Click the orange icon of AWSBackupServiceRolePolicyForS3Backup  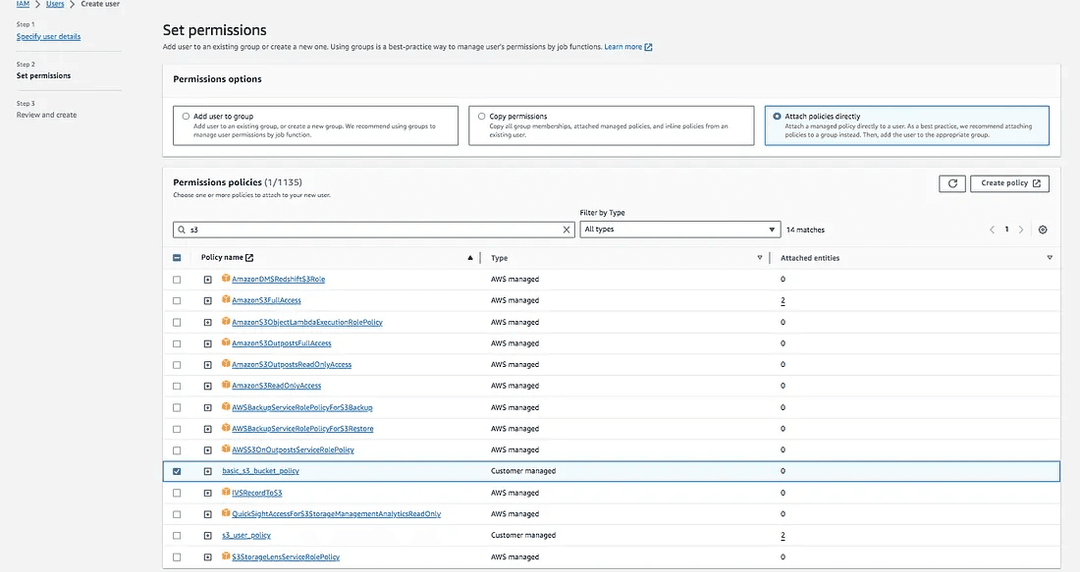[x=226, y=407]
